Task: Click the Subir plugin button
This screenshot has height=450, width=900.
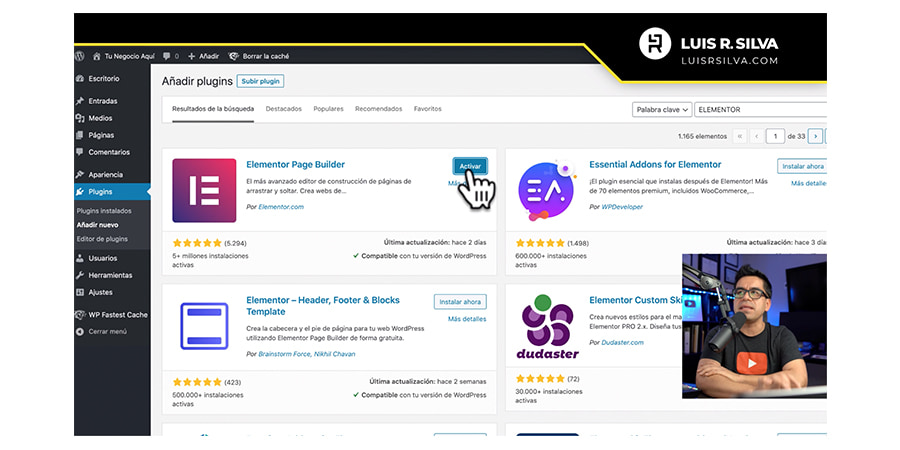Action: (261, 82)
